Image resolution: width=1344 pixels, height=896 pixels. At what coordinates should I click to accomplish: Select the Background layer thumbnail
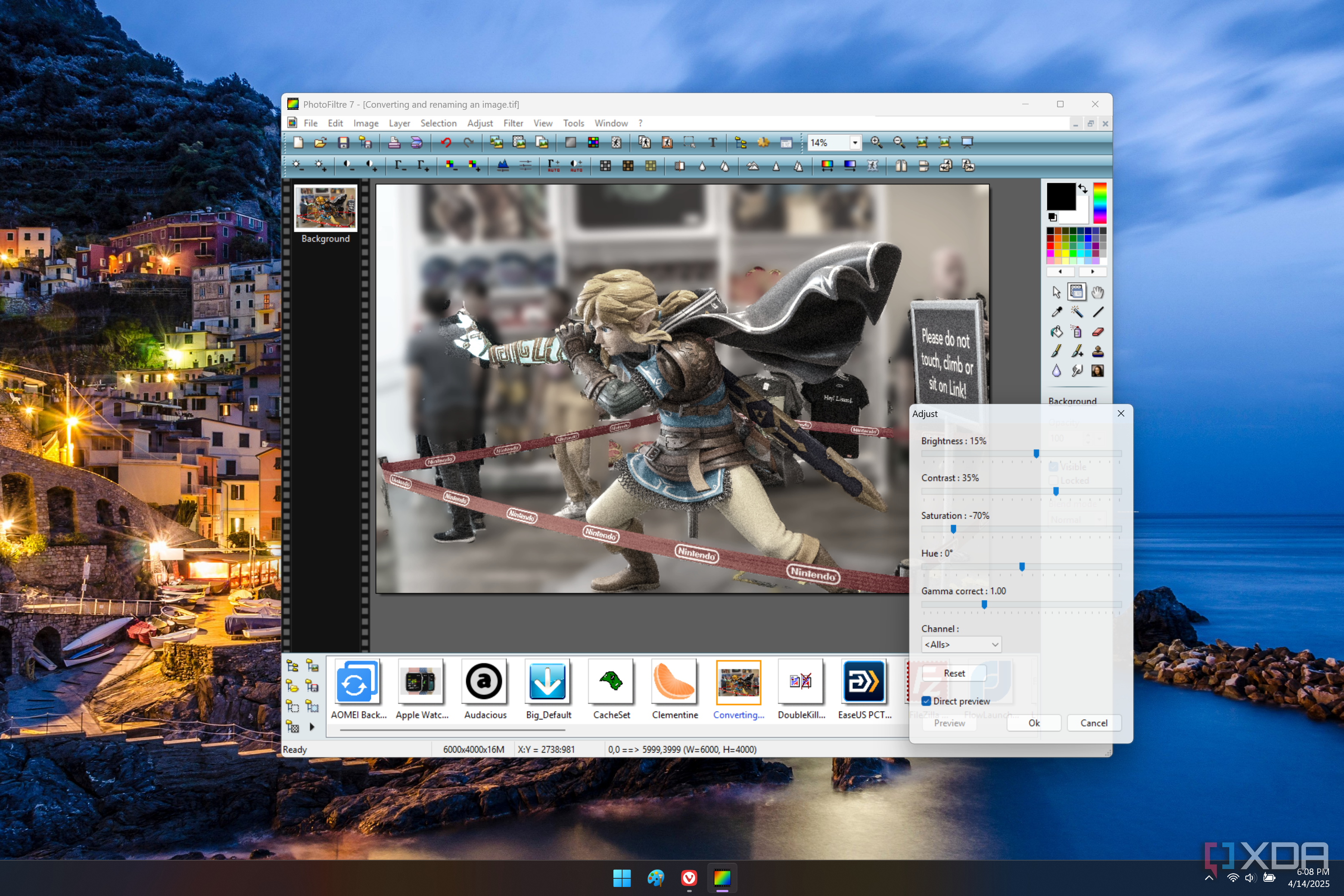pyautogui.click(x=325, y=208)
